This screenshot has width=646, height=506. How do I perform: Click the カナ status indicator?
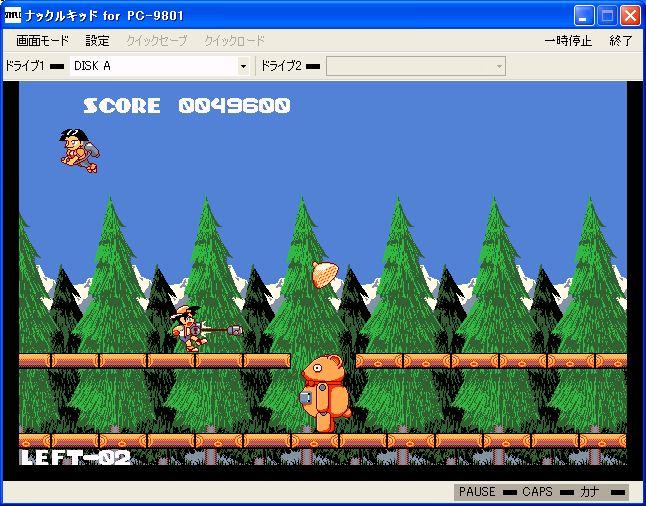coord(590,492)
